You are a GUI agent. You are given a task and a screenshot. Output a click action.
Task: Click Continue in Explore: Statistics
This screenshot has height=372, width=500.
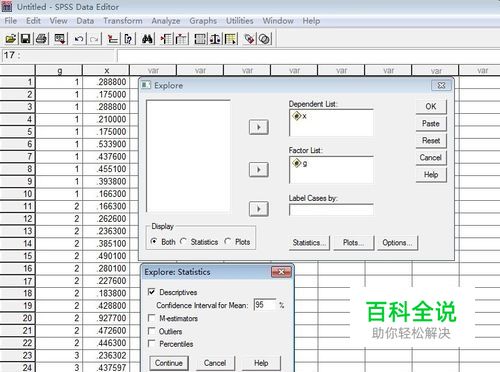click(169, 363)
